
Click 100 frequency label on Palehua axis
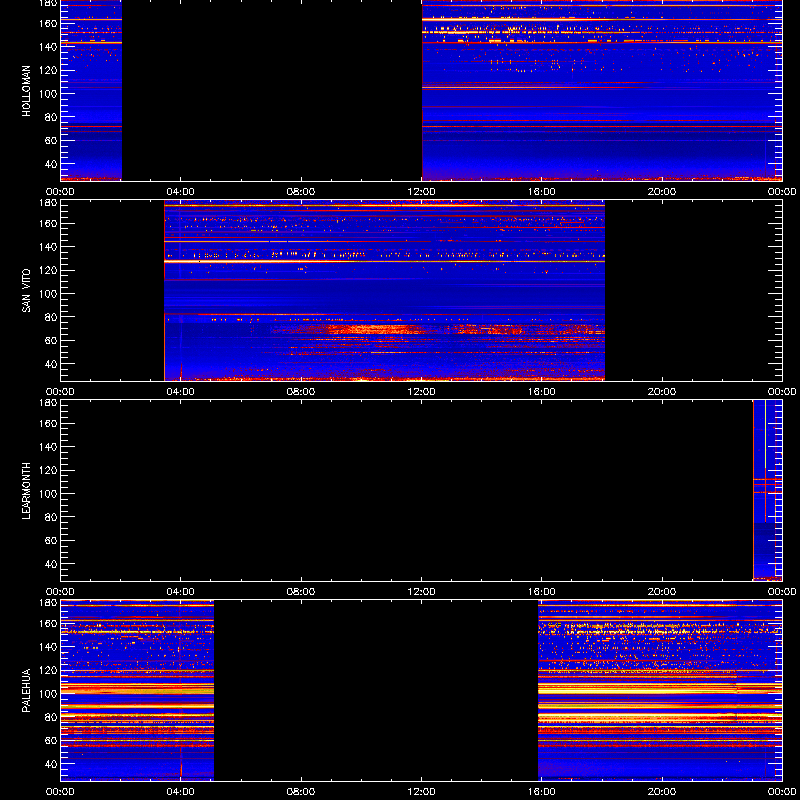[50, 694]
